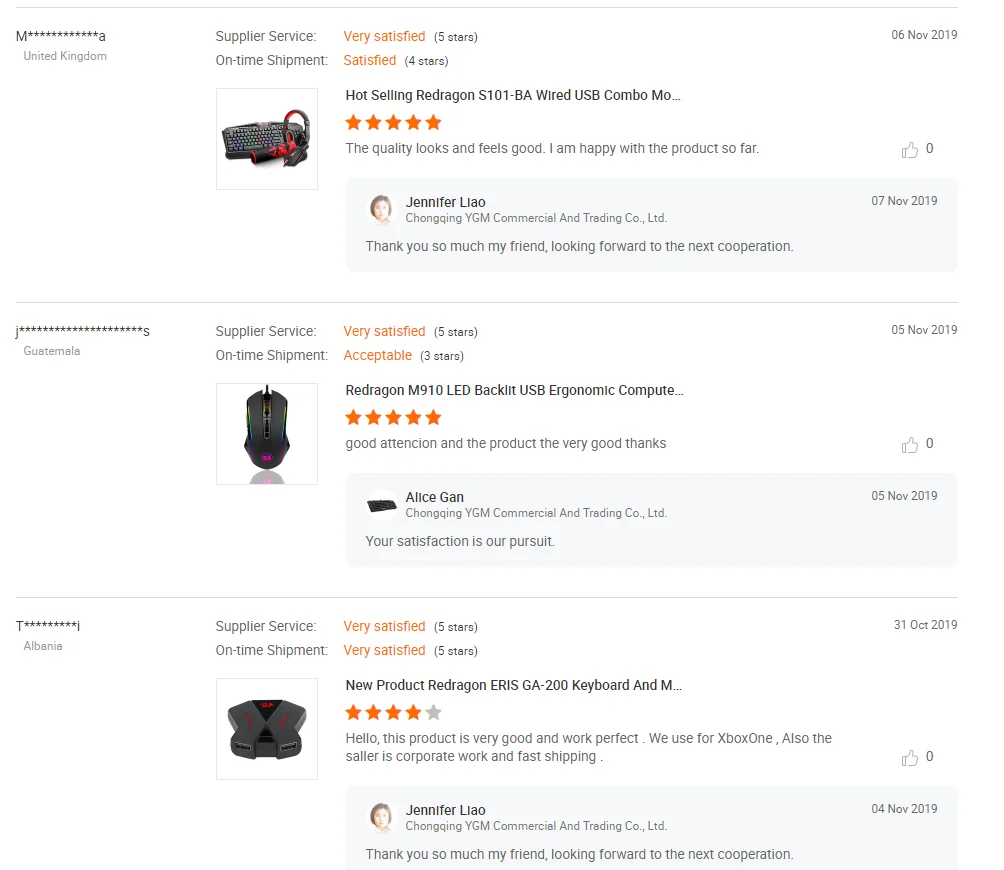This screenshot has width=1004, height=870.
Task: Open the New Product Redragon ERIS GA-200 link
Action: (x=514, y=686)
